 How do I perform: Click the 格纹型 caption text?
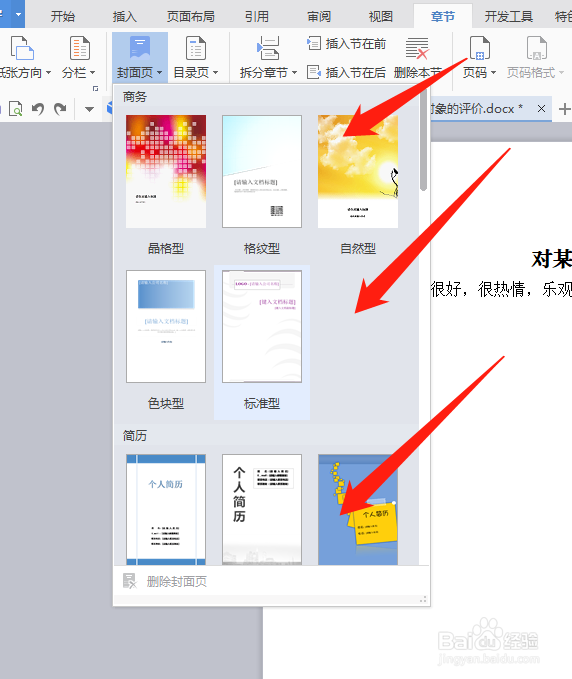[262, 249]
